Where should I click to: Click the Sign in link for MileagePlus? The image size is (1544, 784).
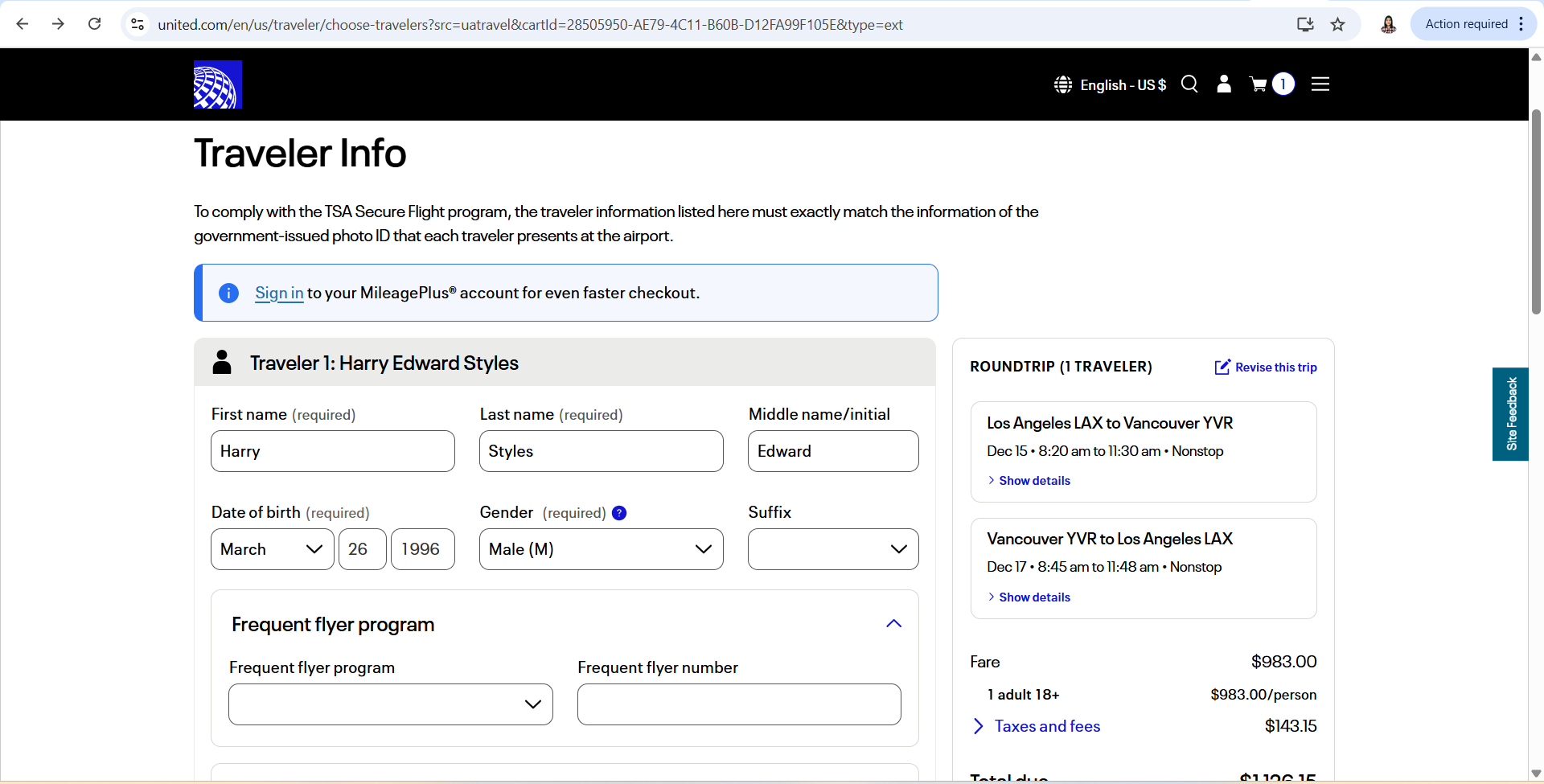tap(279, 293)
